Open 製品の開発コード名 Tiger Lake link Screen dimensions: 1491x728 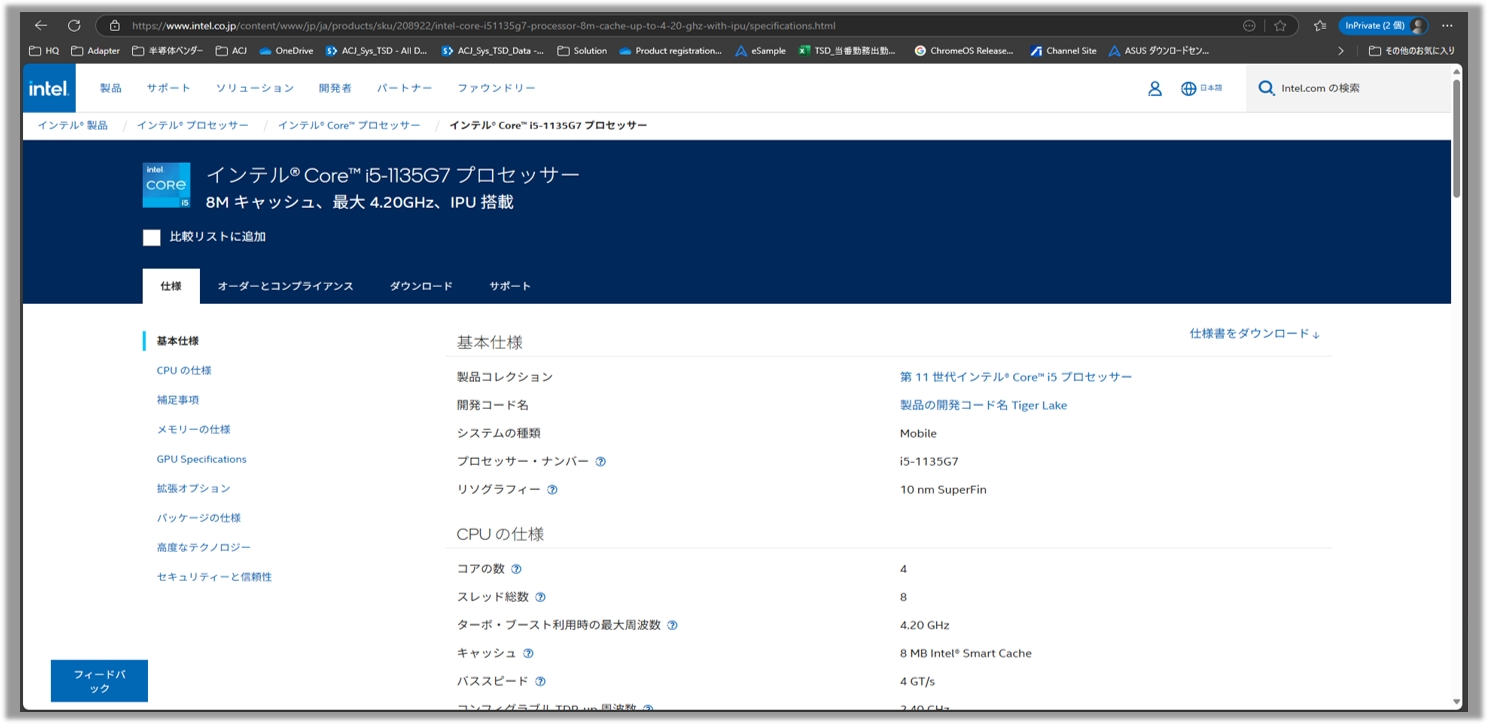pos(983,405)
